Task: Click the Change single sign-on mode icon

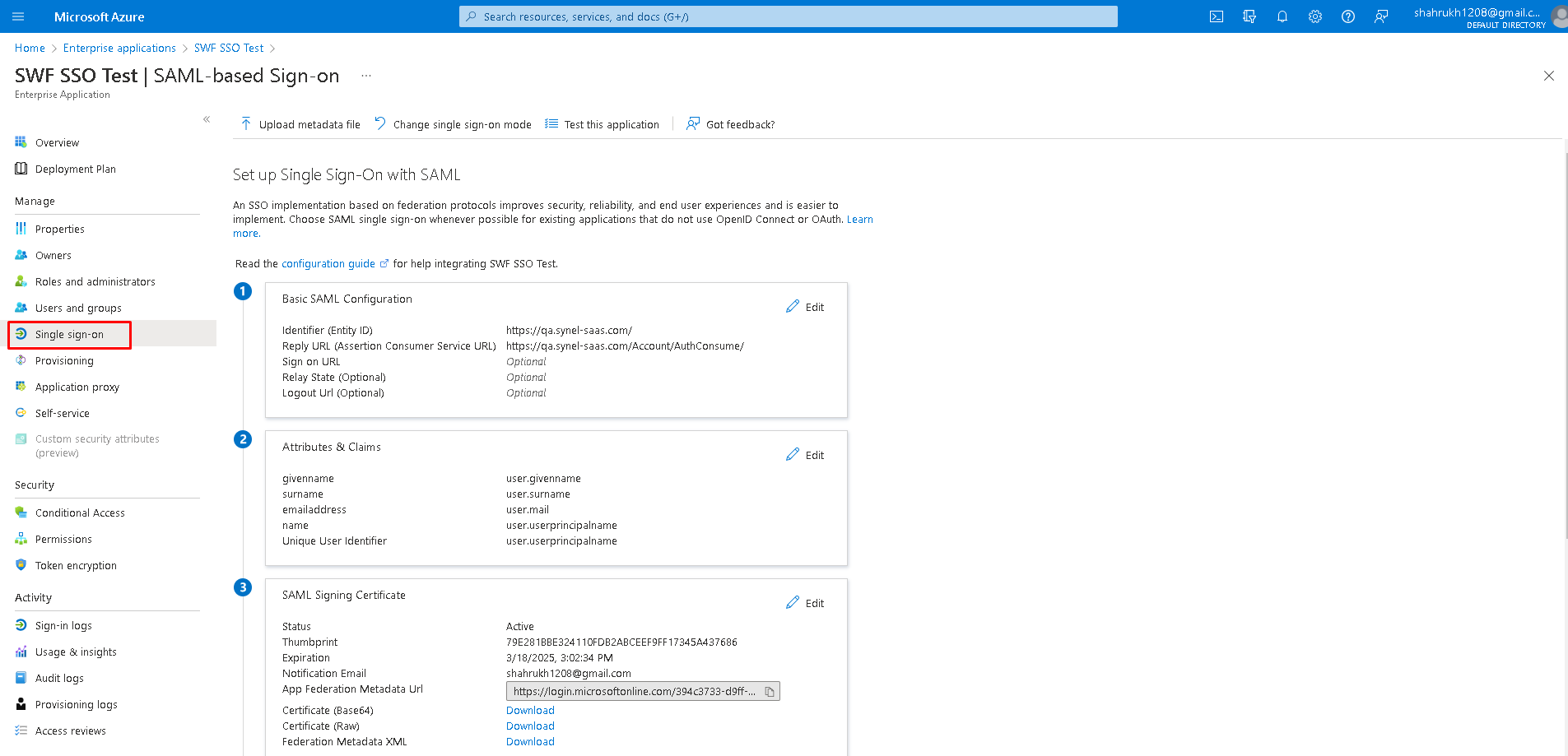Action: tap(380, 123)
